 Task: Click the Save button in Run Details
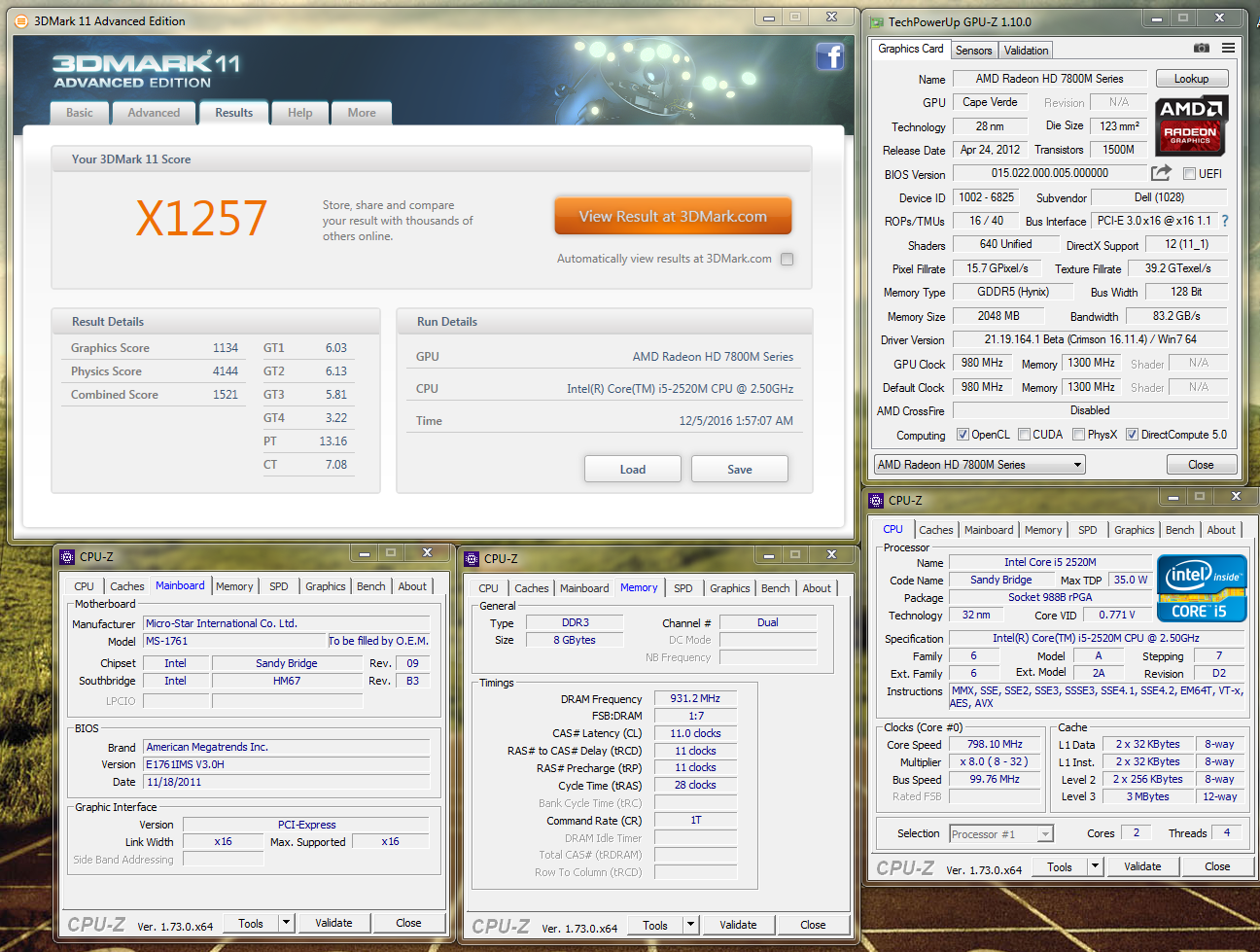[740, 470]
